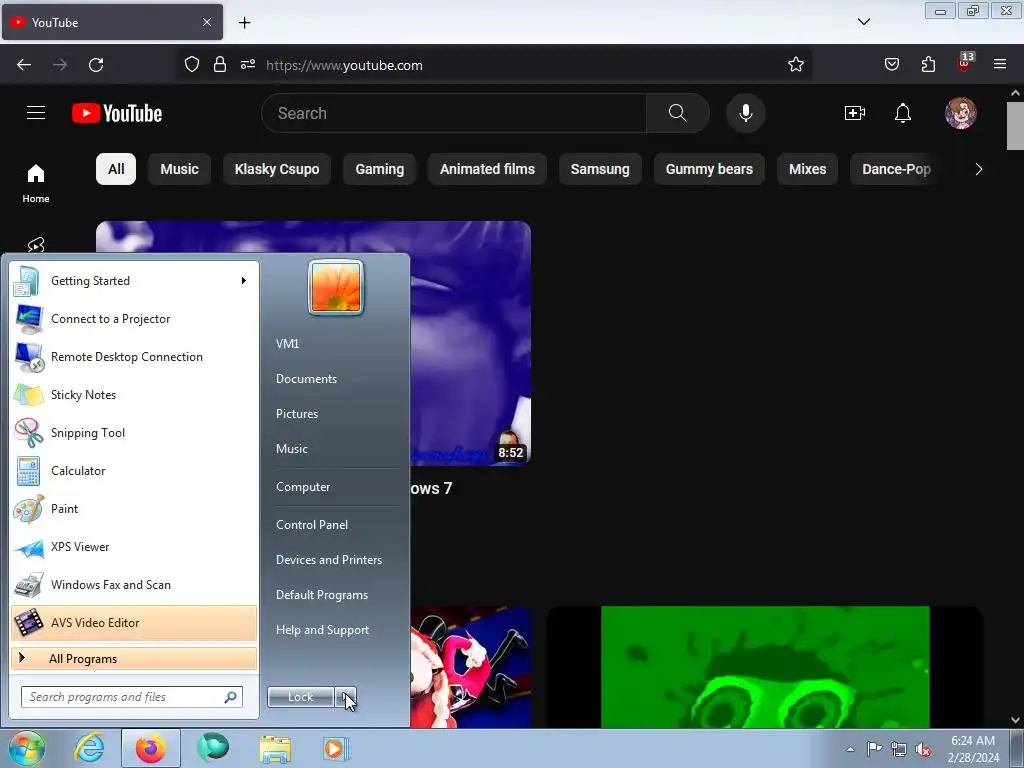Viewport: 1024px width, 768px height.
Task: Select the All filter chip
Action: 116,169
